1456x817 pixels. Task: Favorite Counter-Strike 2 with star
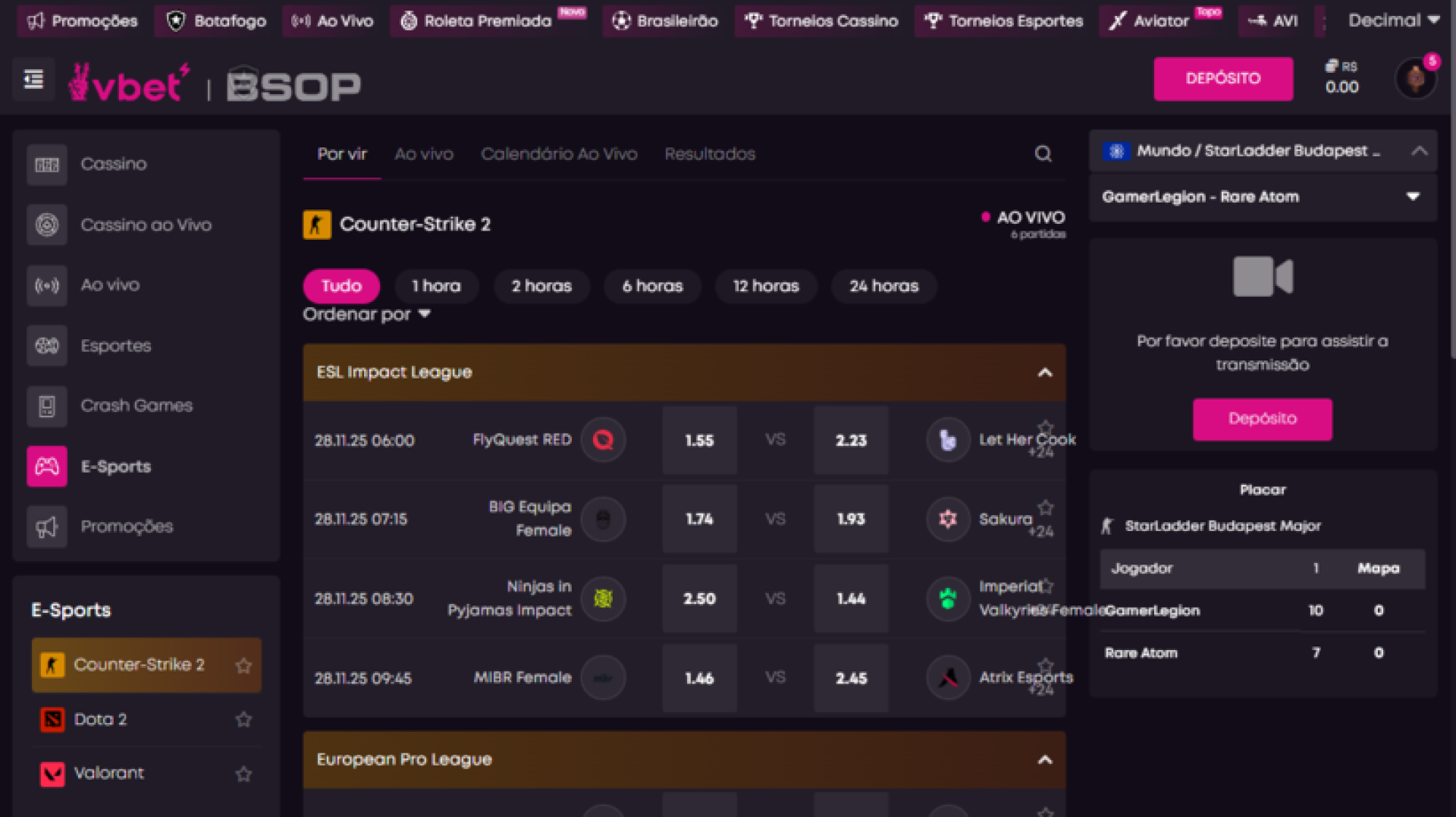[x=243, y=665]
